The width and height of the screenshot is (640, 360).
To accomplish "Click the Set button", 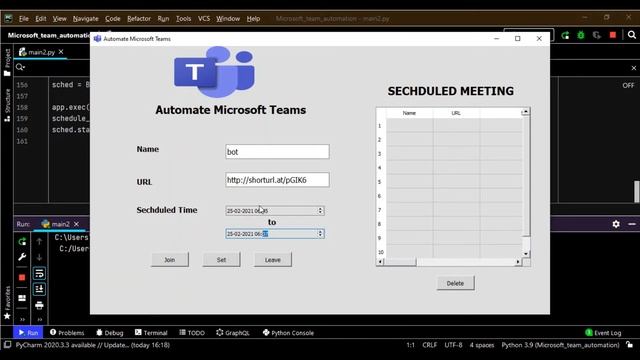I will [221, 260].
